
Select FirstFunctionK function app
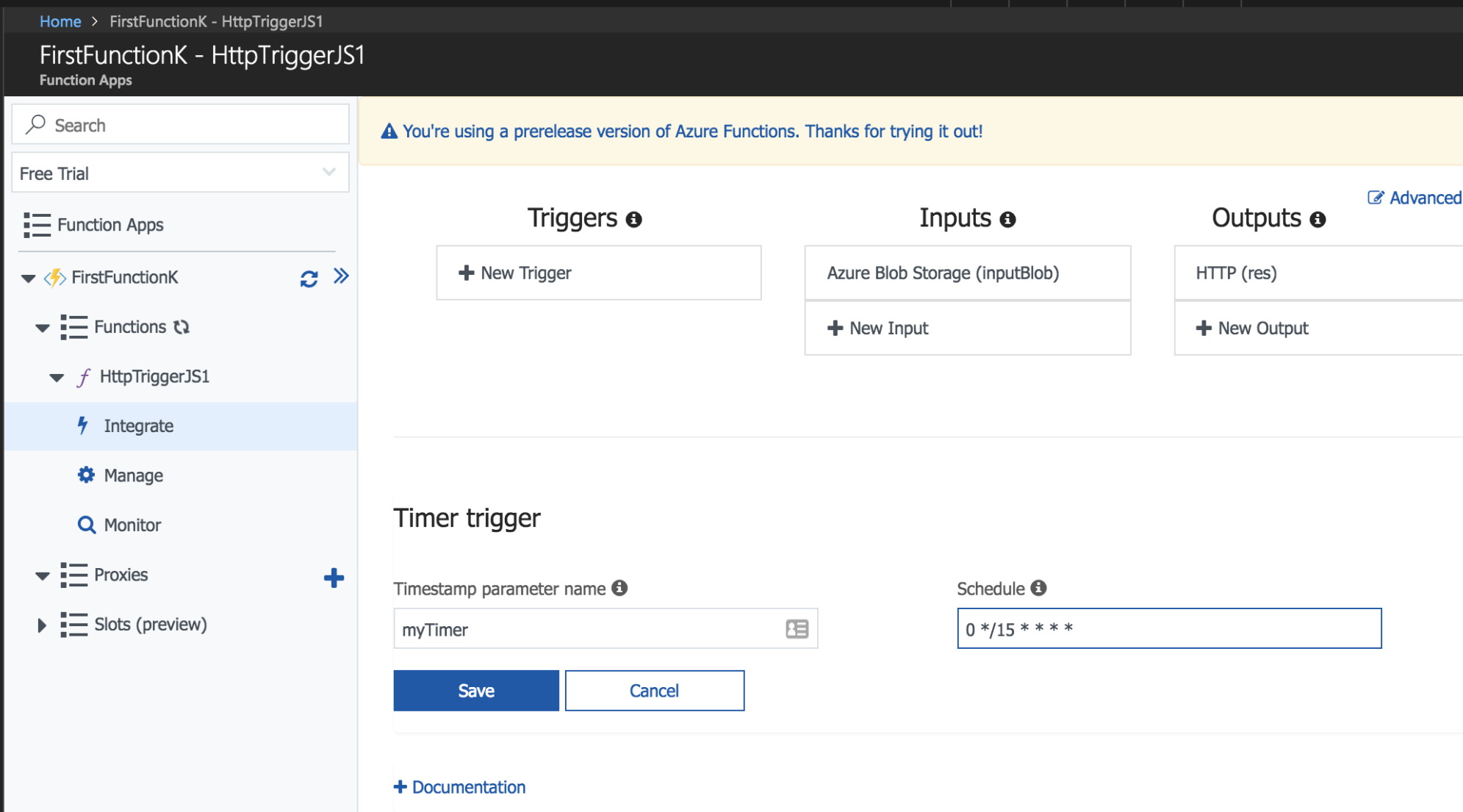point(125,277)
